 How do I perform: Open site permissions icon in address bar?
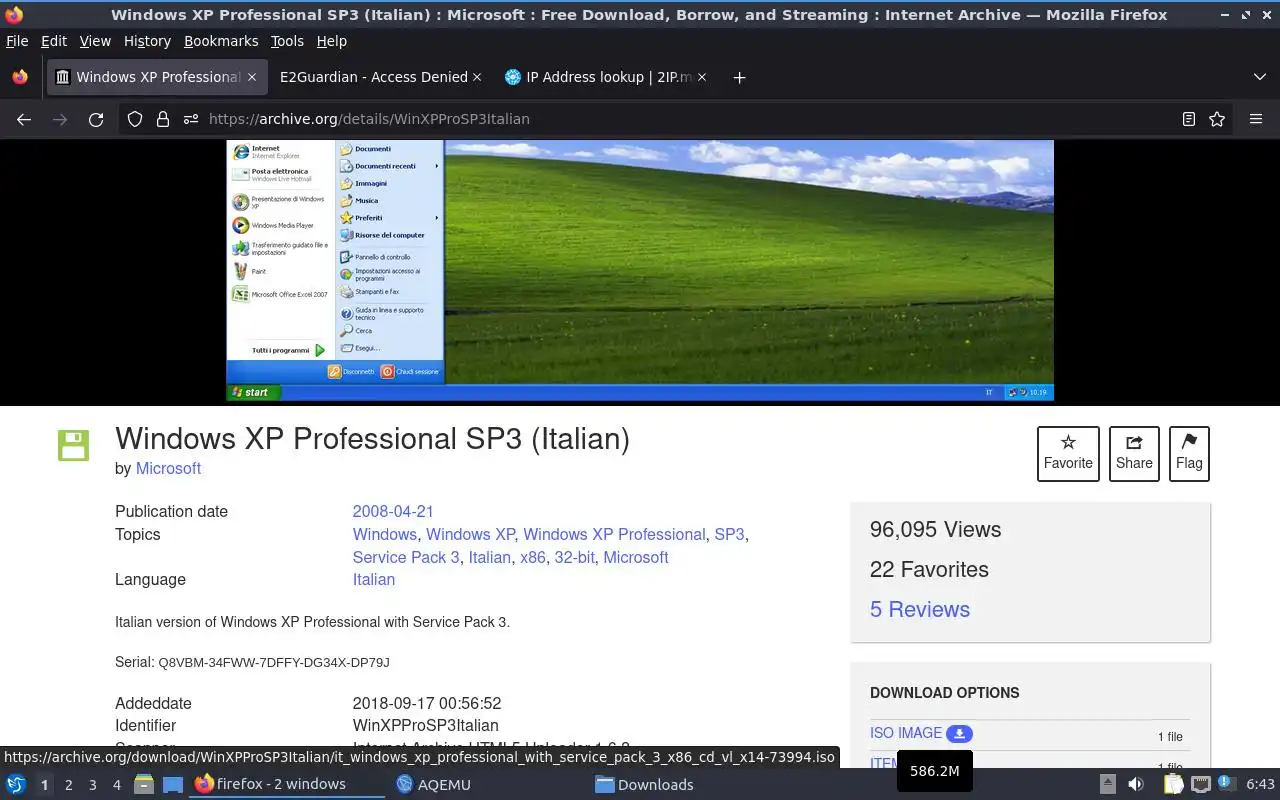(x=191, y=119)
